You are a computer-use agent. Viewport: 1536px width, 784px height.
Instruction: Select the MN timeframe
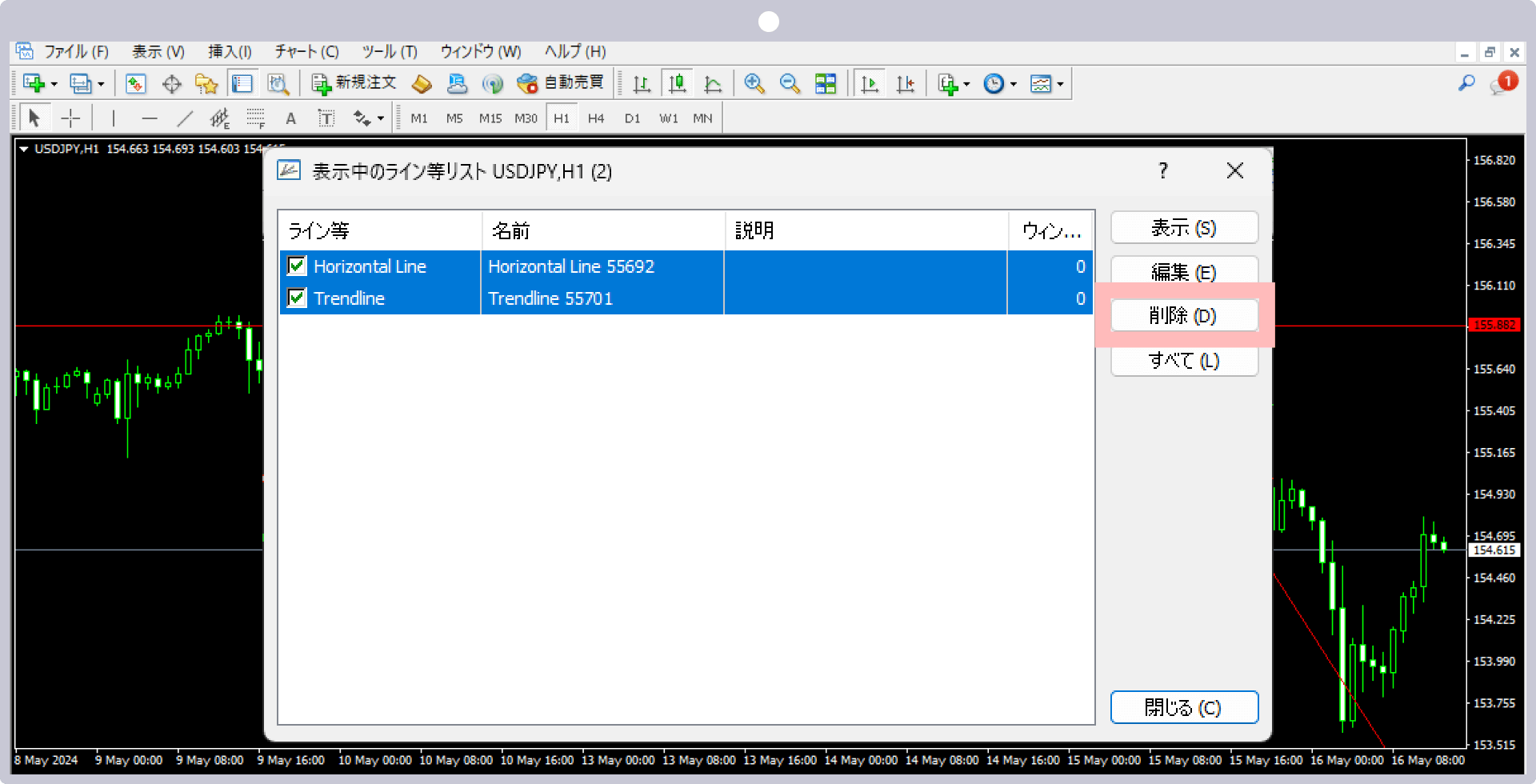pyautogui.click(x=702, y=118)
